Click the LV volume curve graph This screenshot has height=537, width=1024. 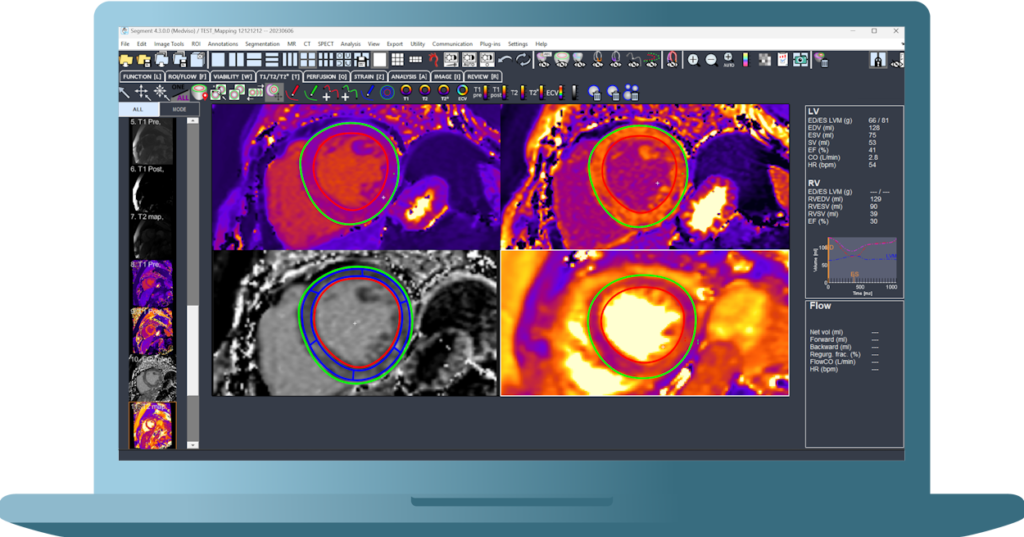coord(862,260)
